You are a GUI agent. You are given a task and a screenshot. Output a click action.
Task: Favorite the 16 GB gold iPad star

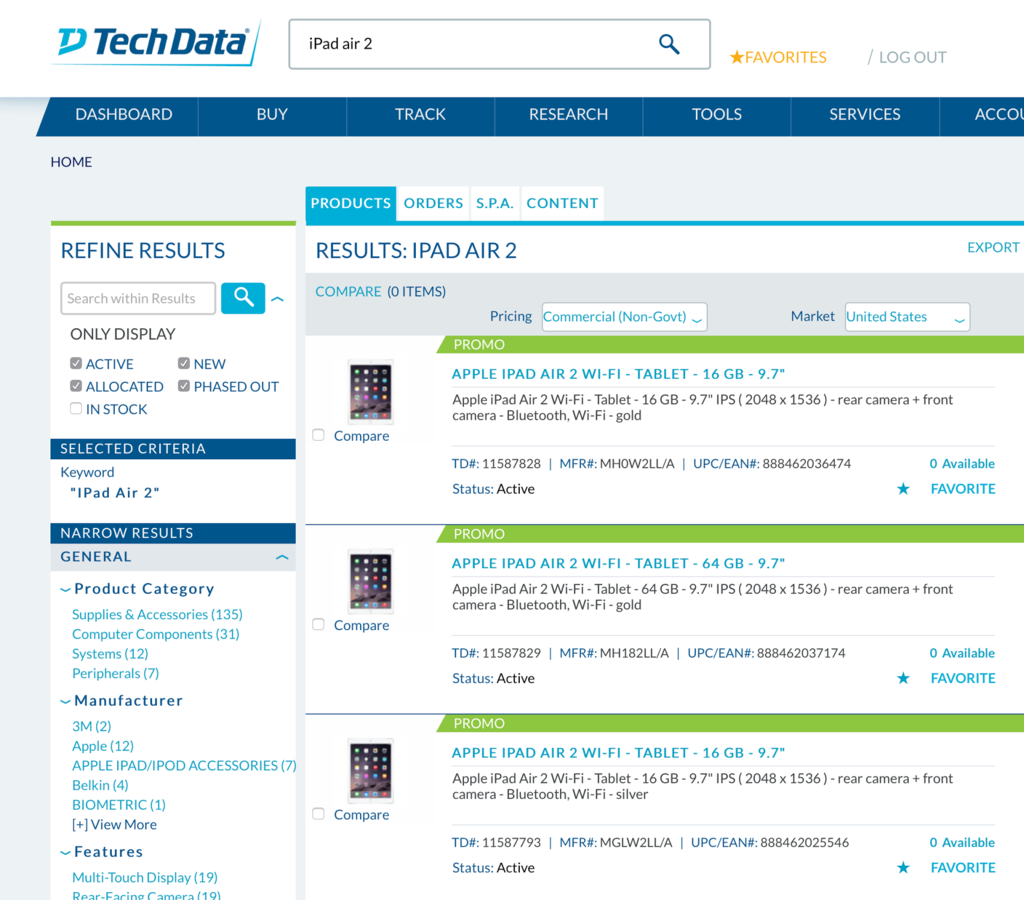click(x=903, y=489)
